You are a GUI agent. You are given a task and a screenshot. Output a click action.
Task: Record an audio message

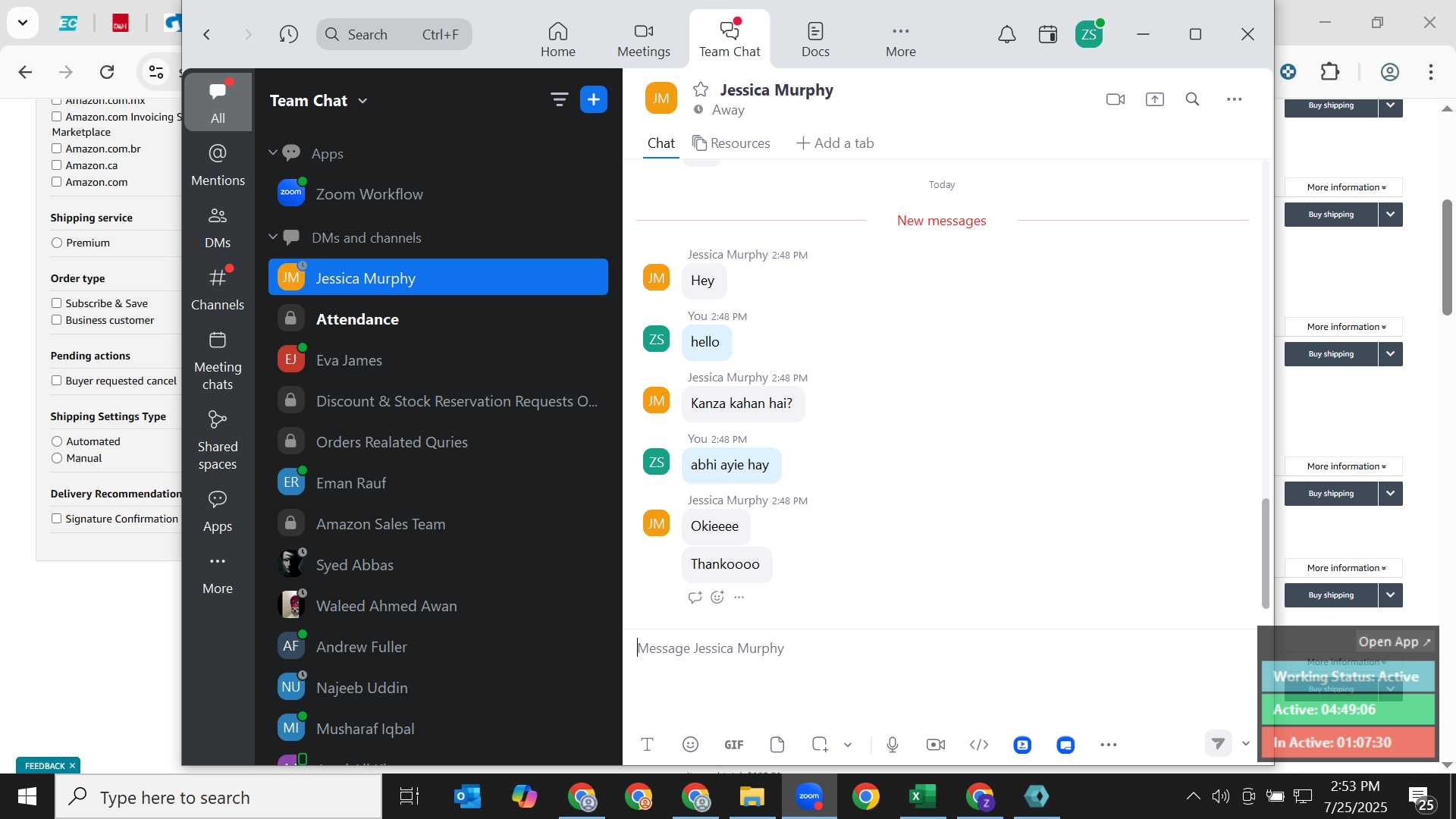(893, 745)
